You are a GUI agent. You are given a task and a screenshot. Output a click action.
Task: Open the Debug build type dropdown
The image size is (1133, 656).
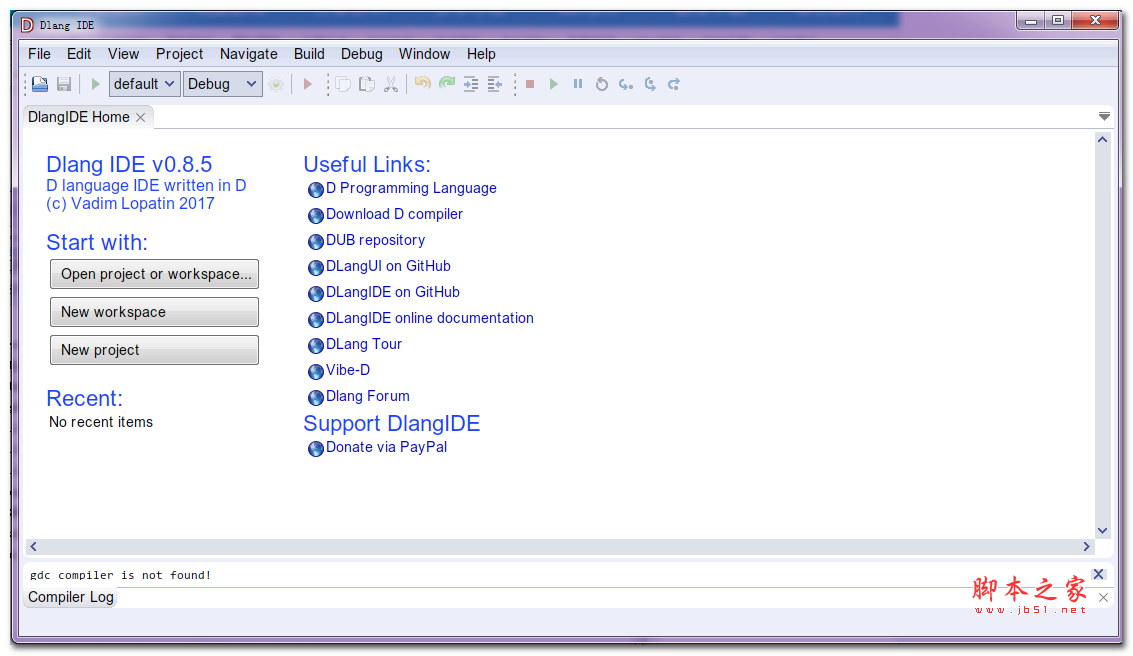pos(223,84)
